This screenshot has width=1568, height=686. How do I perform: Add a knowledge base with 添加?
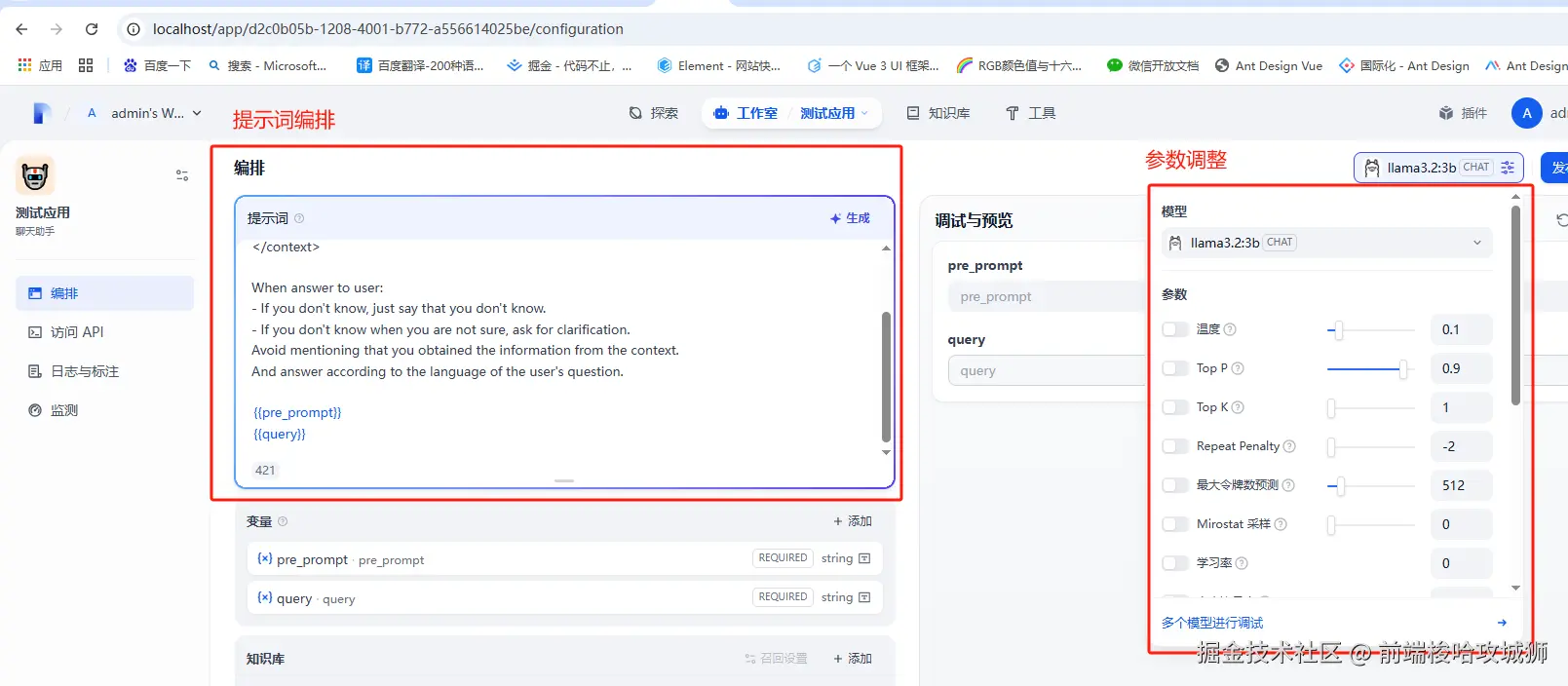coord(853,659)
